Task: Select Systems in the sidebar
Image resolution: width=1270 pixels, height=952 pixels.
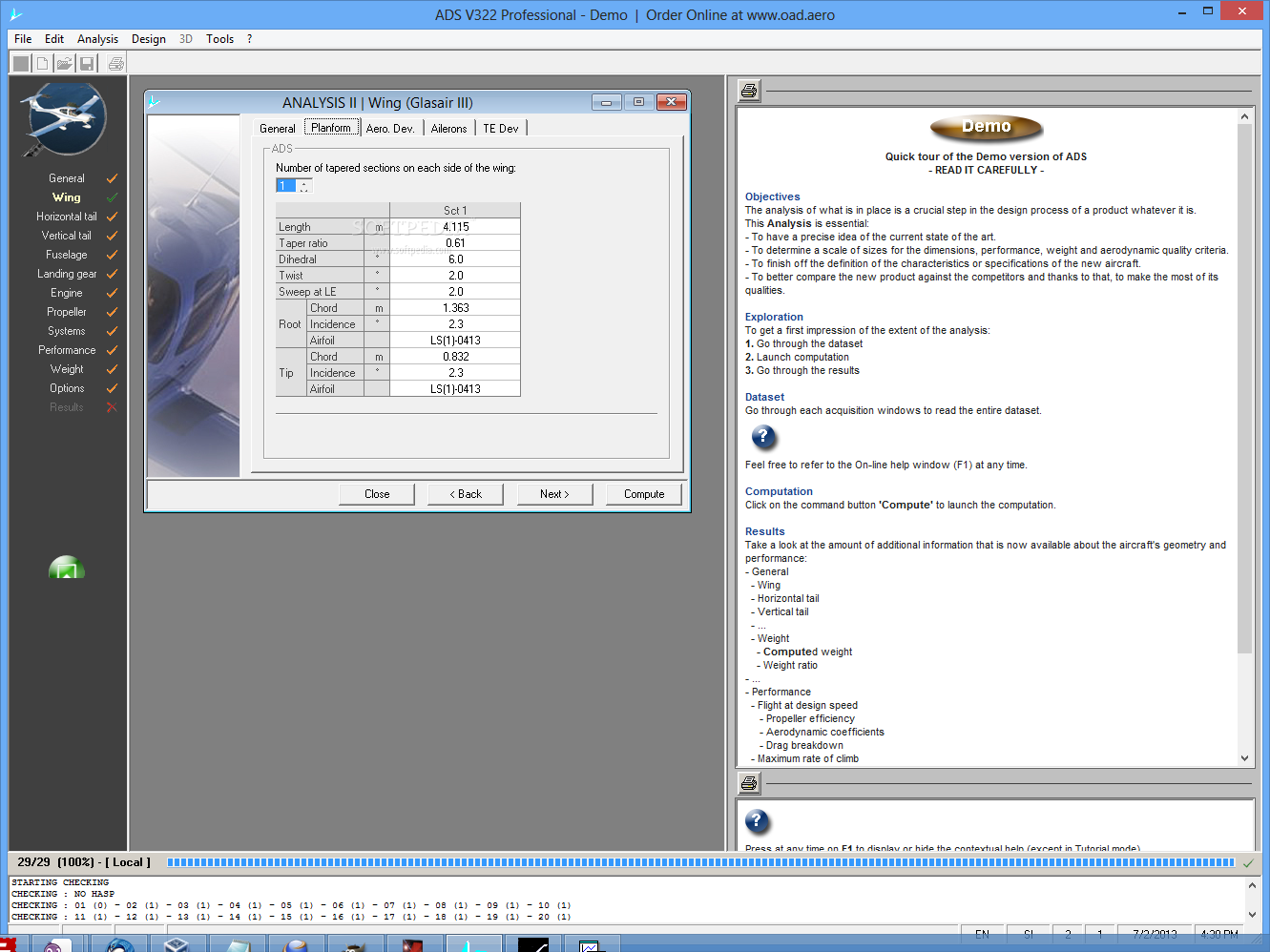Action: click(x=67, y=331)
